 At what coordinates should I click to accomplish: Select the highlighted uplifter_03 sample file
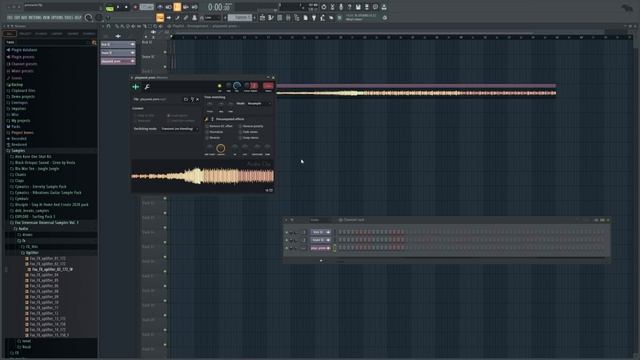tap(52, 270)
